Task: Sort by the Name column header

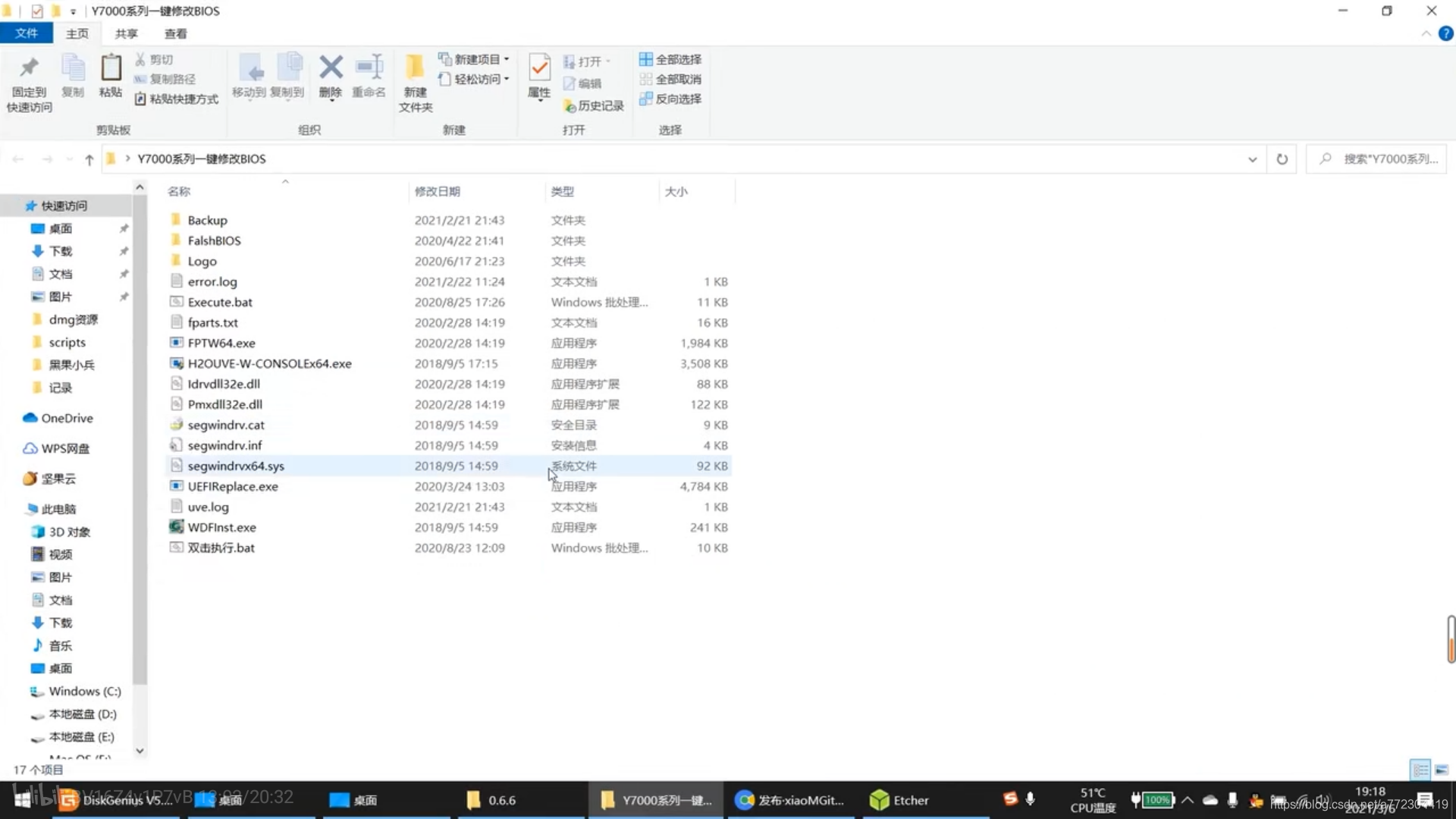Action: click(x=179, y=192)
